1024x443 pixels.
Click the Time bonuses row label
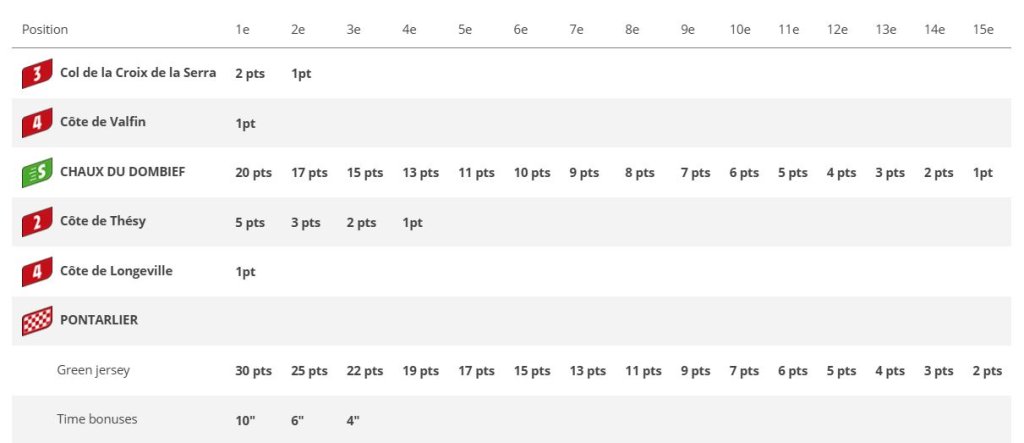pyautogui.click(x=97, y=420)
